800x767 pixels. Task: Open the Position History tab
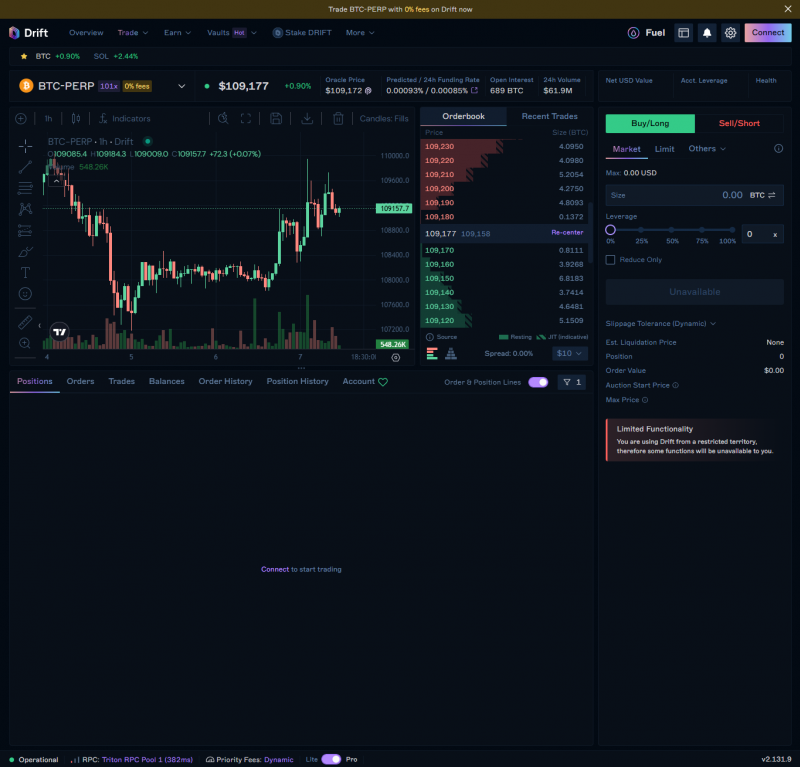pos(297,381)
